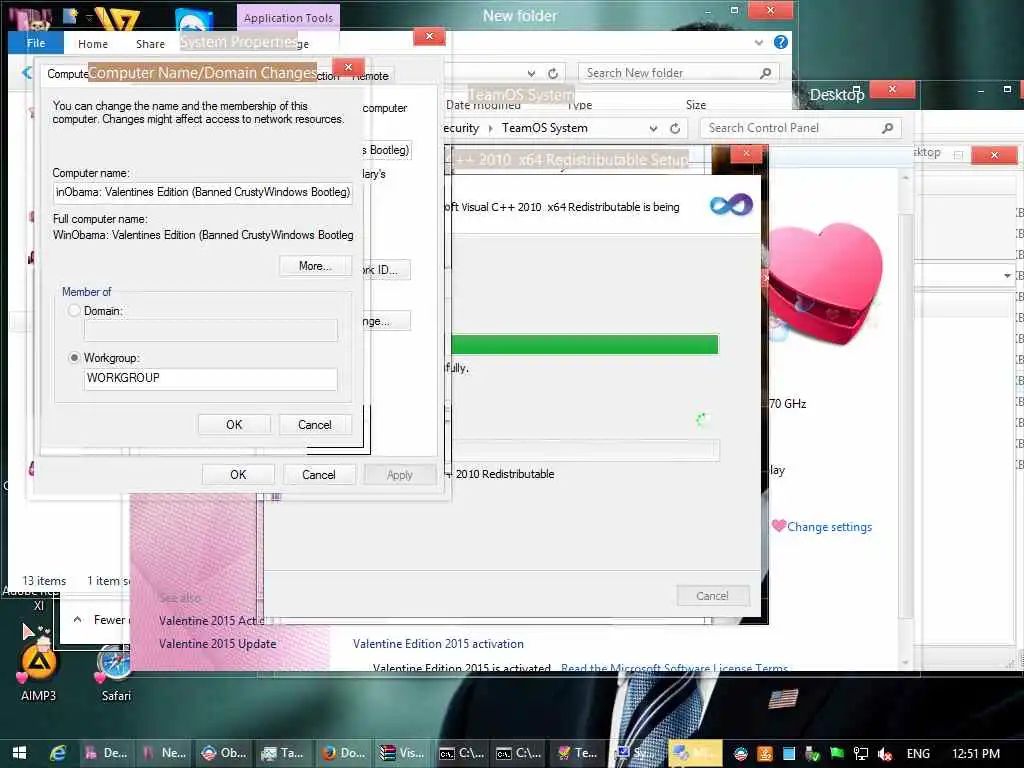The width and height of the screenshot is (1024, 768).
Task: Open Valentine 2015 Update link
Action: 217,643
